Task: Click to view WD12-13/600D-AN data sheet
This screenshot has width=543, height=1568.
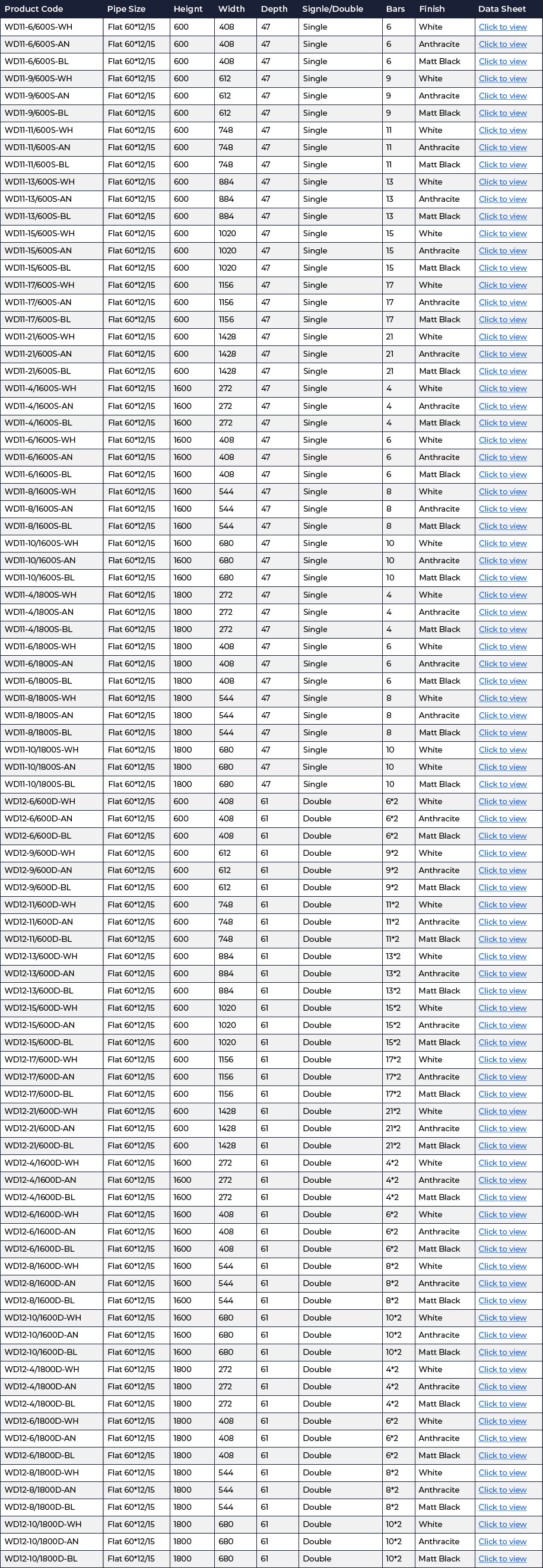Action: click(x=502, y=973)
